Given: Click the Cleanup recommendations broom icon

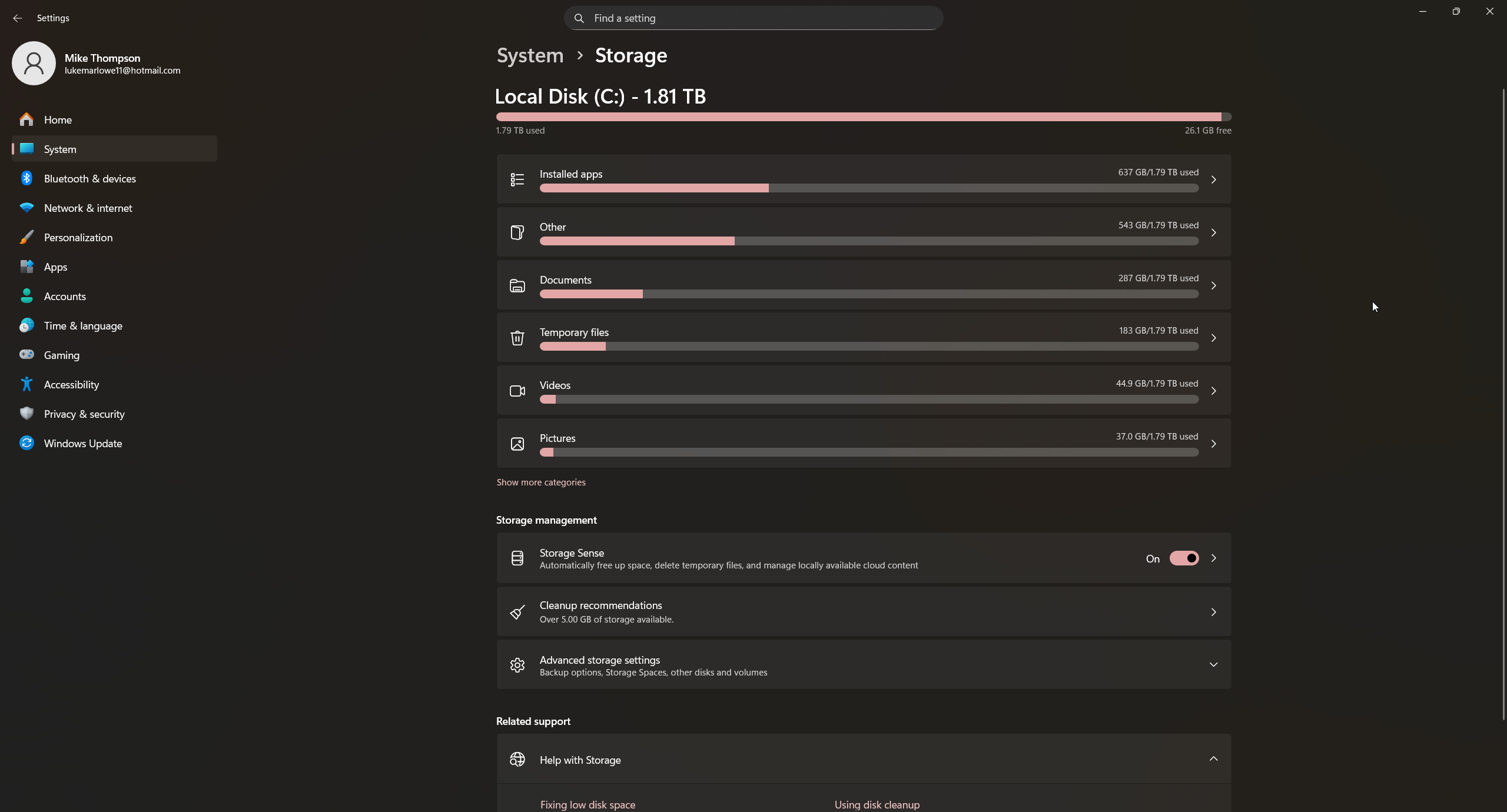Looking at the screenshot, I should 517,612.
